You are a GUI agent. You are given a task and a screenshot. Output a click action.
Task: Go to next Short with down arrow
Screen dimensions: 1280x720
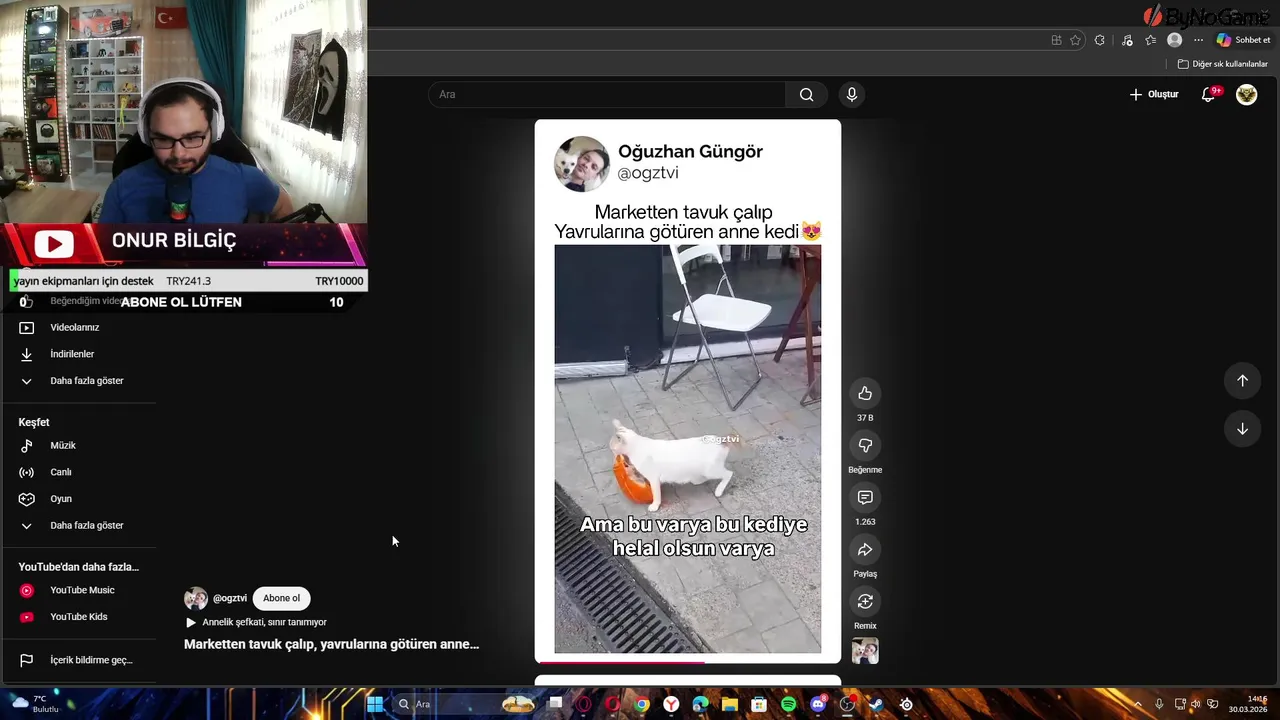click(x=1242, y=429)
